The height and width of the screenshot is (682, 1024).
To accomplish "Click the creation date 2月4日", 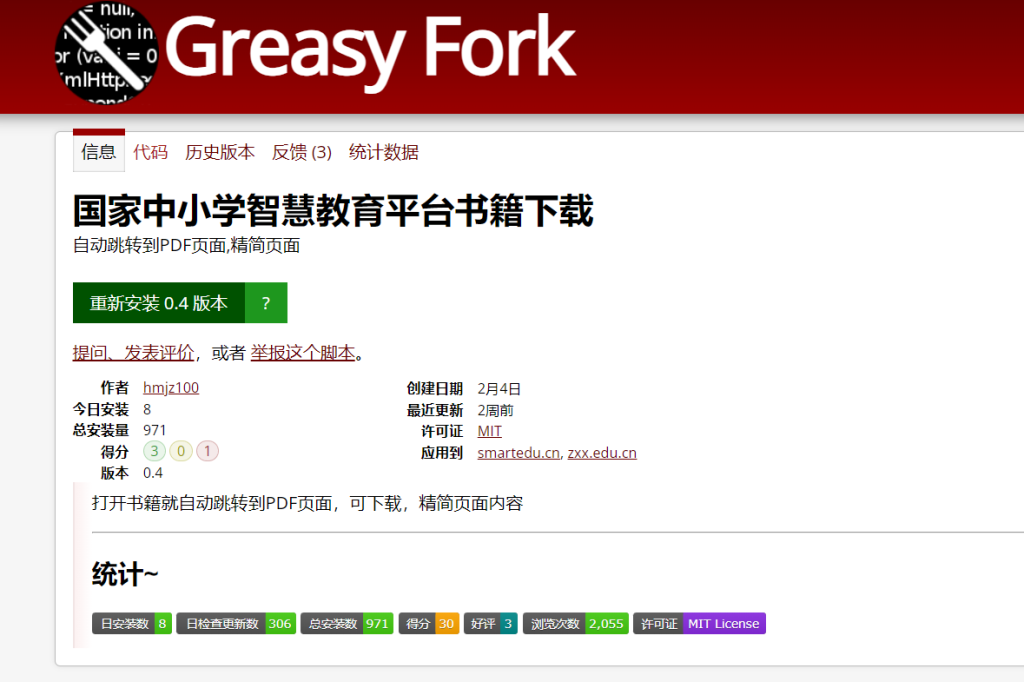I will [x=499, y=389].
